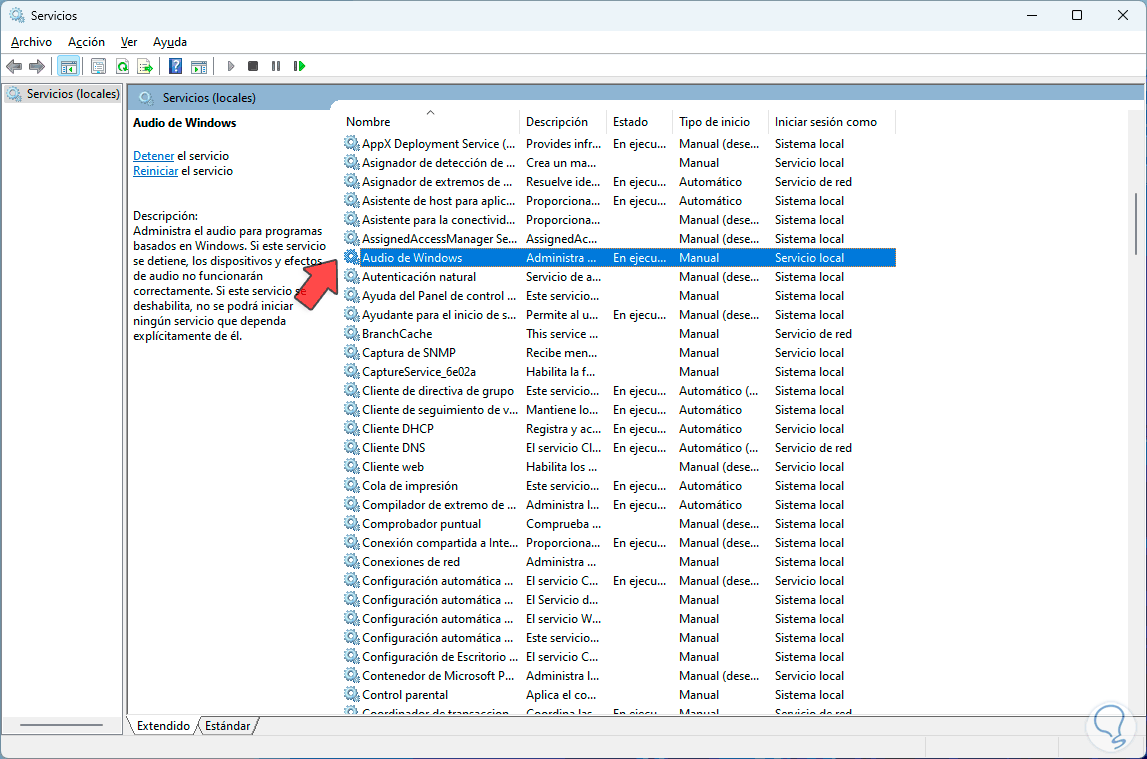The image size is (1147, 759).
Task: Sort by the Iniciar sesión como column header
Action: [x=832, y=121]
